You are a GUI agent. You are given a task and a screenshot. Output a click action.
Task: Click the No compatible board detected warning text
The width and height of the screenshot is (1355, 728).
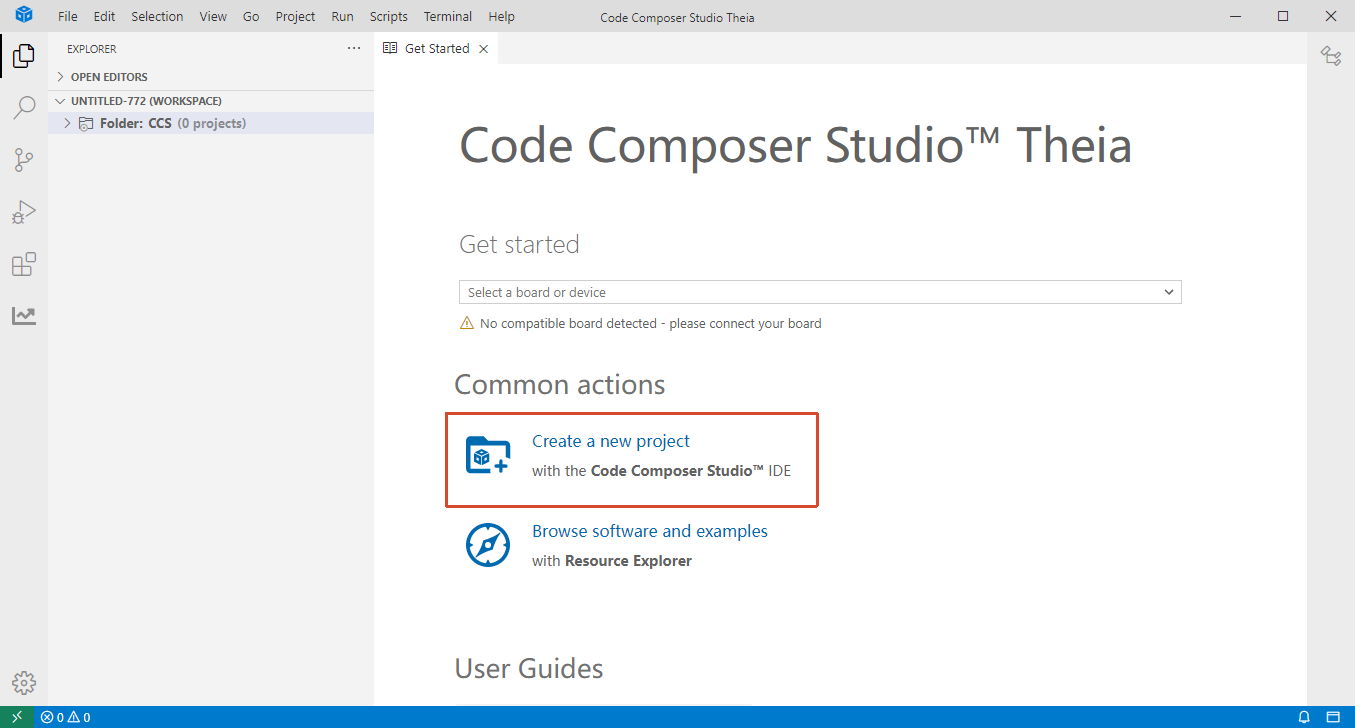point(651,323)
